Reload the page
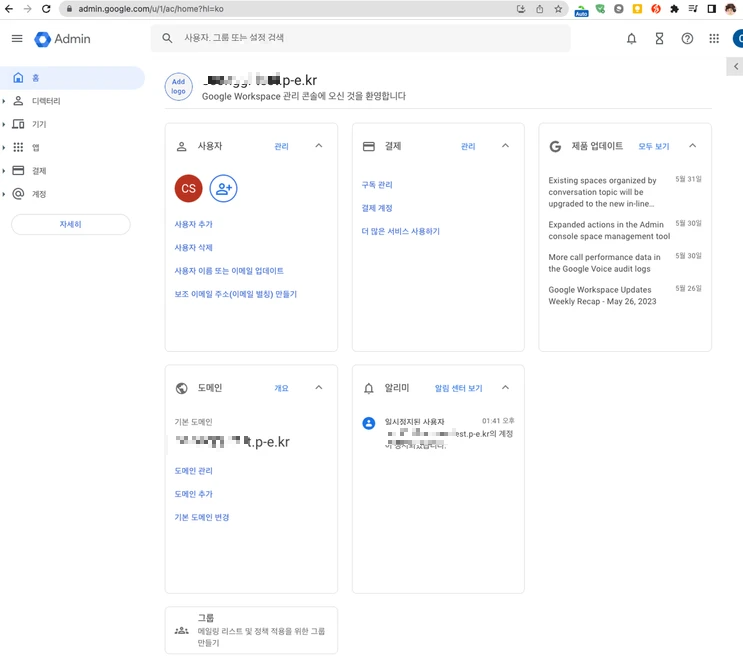The width and height of the screenshot is (743, 664). (x=46, y=9)
